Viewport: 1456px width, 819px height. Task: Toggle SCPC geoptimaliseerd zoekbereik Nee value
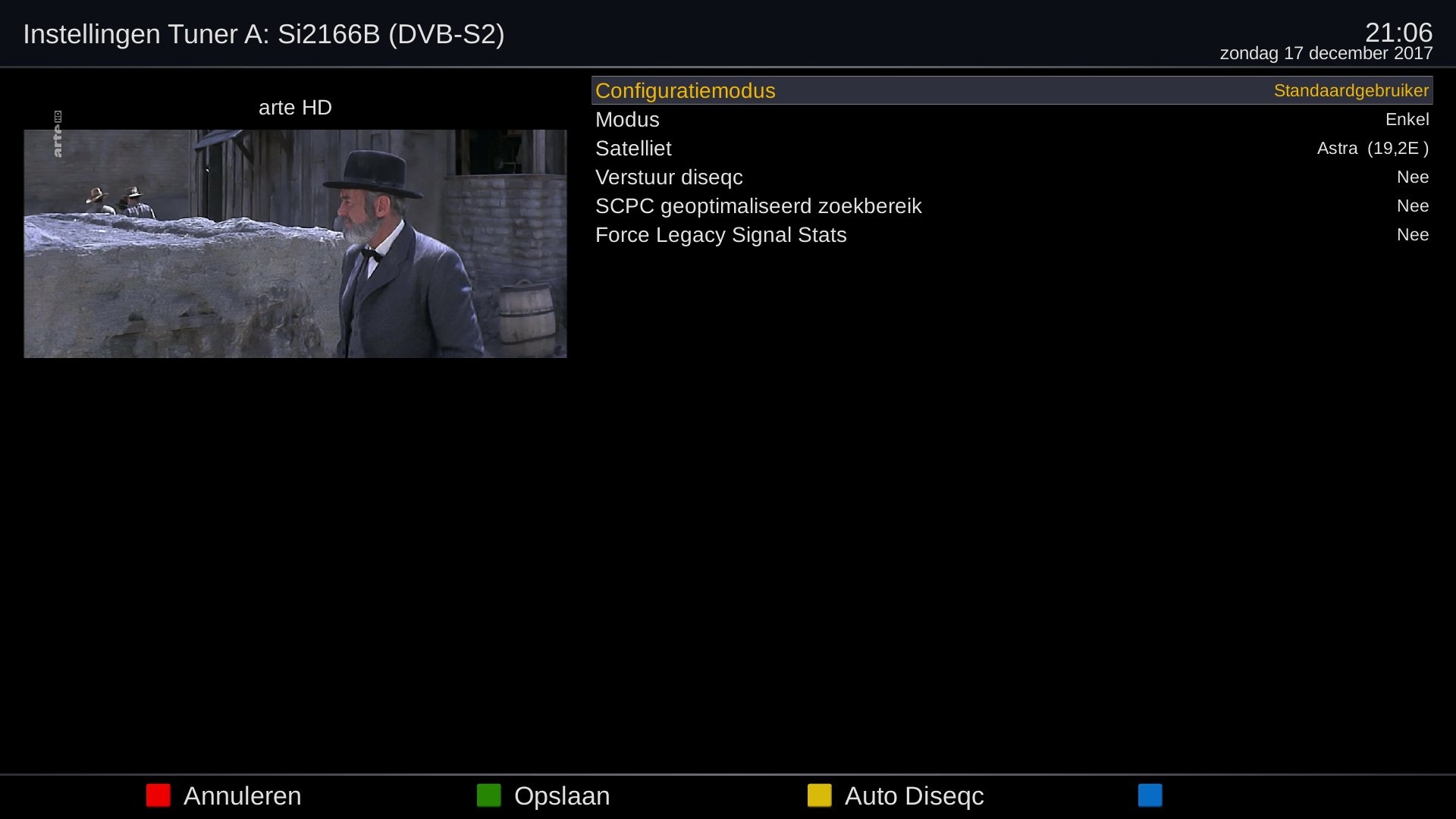point(1412,206)
